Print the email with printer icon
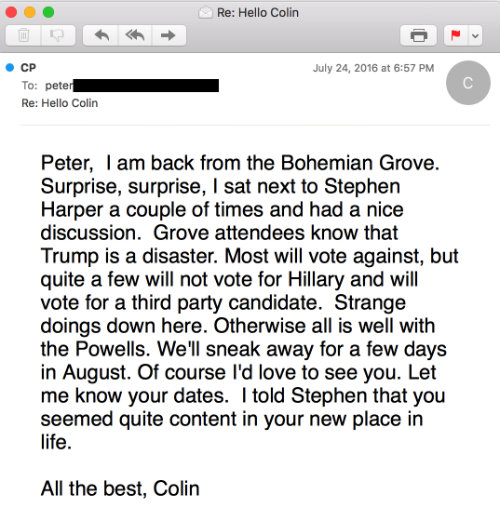Screen dimensions: 500x508 419,35
